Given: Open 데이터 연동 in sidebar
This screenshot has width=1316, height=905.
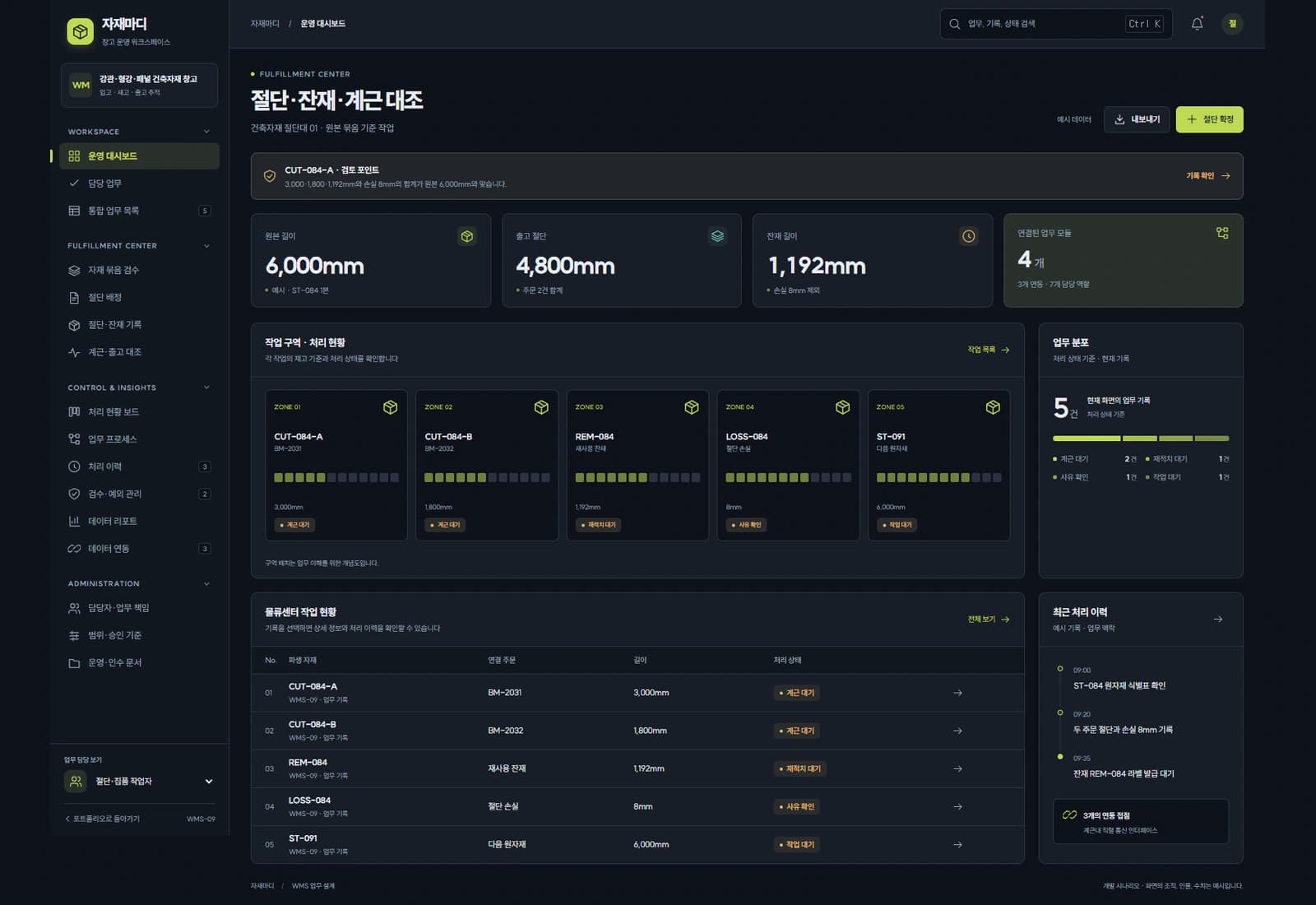Looking at the screenshot, I should tap(139, 549).
